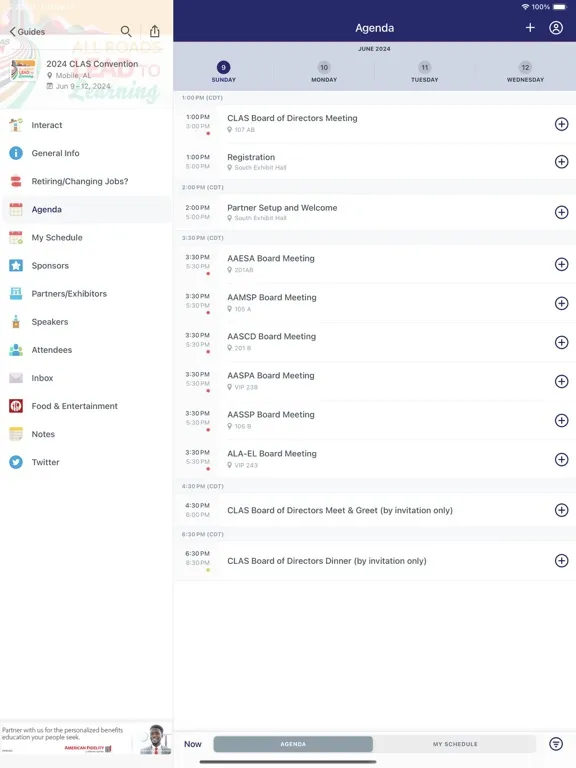Click the Partners/Exhibitors booth icon
The width and height of the screenshot is (576, 768).
[x=16, y=293]
